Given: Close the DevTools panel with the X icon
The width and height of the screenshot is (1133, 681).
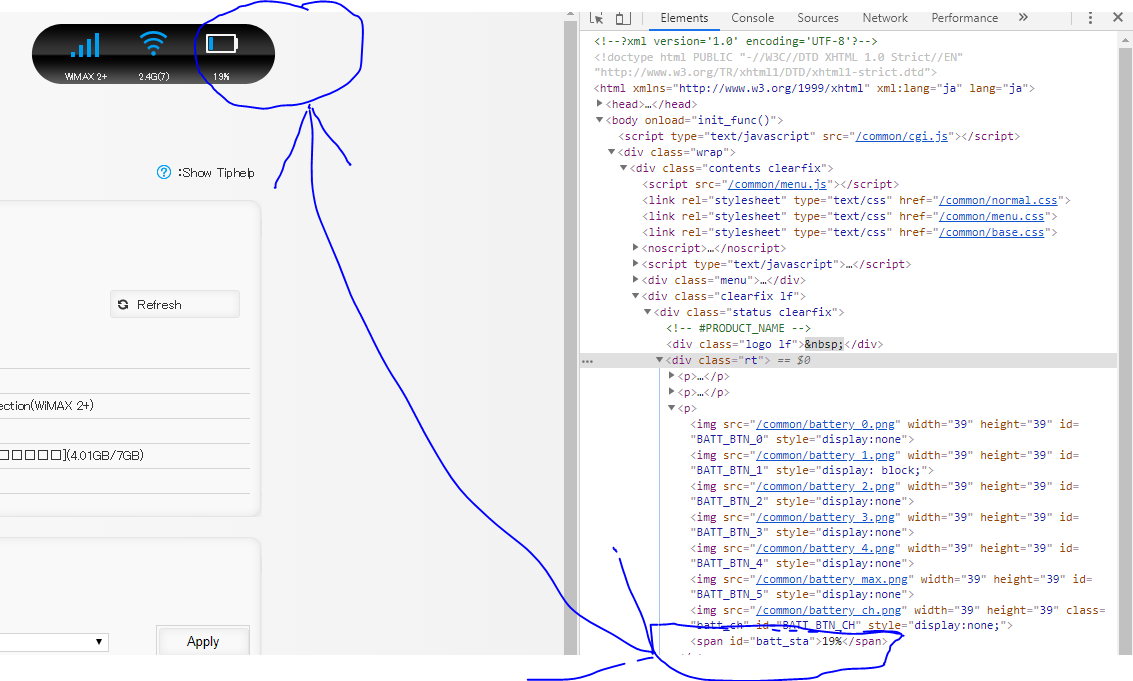Looking at the screenshot, I should coord(1117,17).
